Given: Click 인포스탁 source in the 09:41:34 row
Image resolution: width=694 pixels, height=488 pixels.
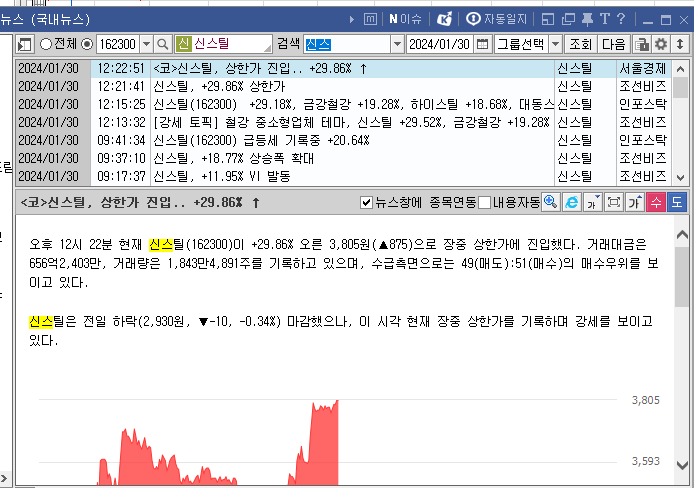Looking at the screenshot, I should (x=643, y=140).
